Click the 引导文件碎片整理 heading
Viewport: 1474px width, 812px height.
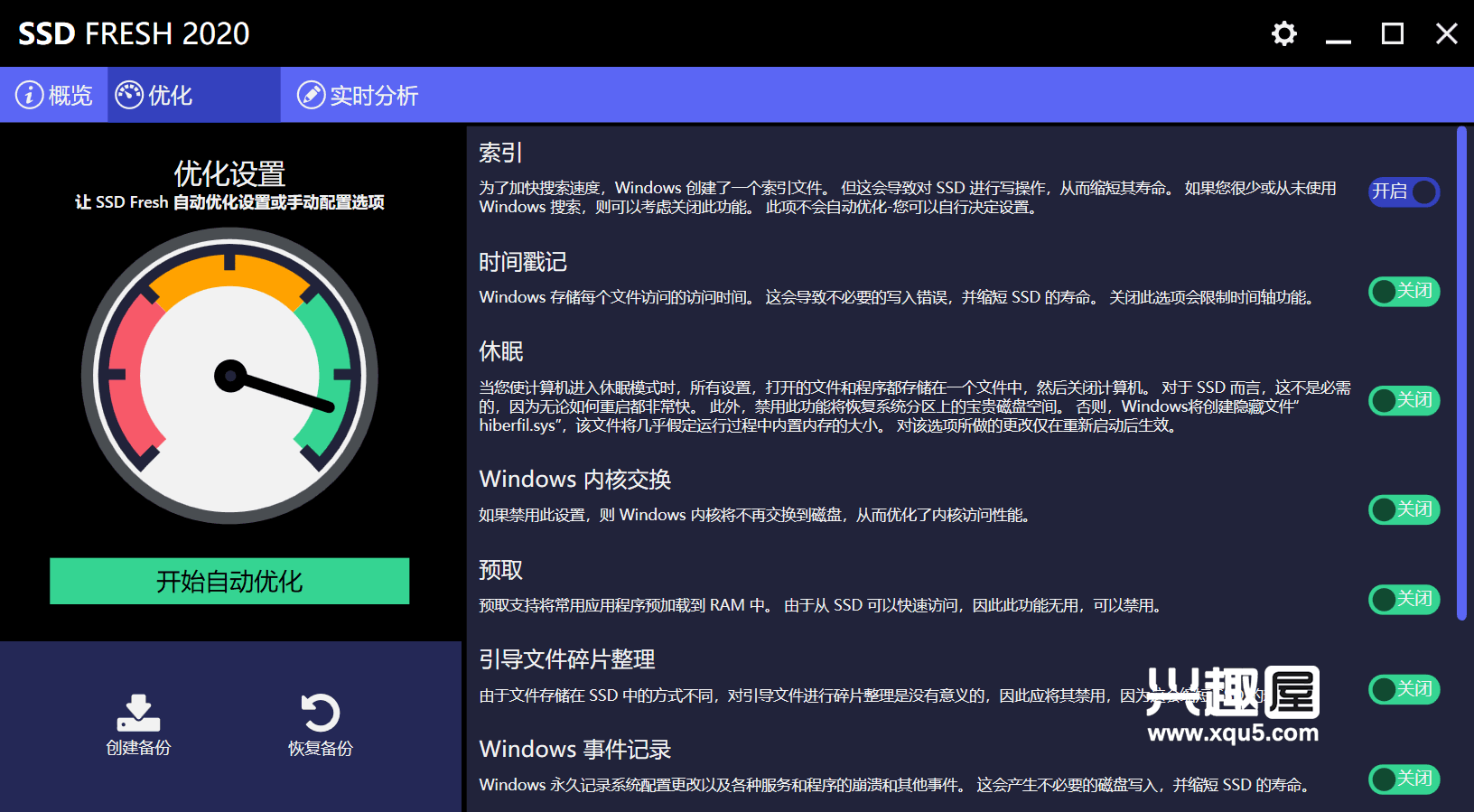click(567, 659)
